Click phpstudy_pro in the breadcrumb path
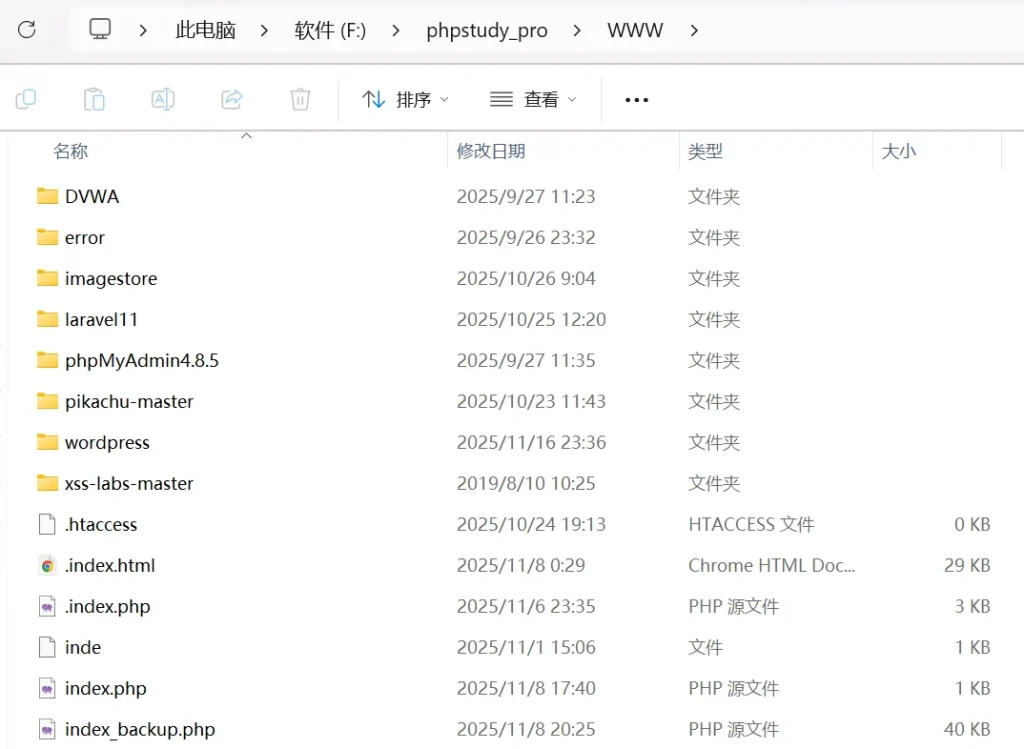The width and height of the screenshot is (1024, 749). [486, 30]
